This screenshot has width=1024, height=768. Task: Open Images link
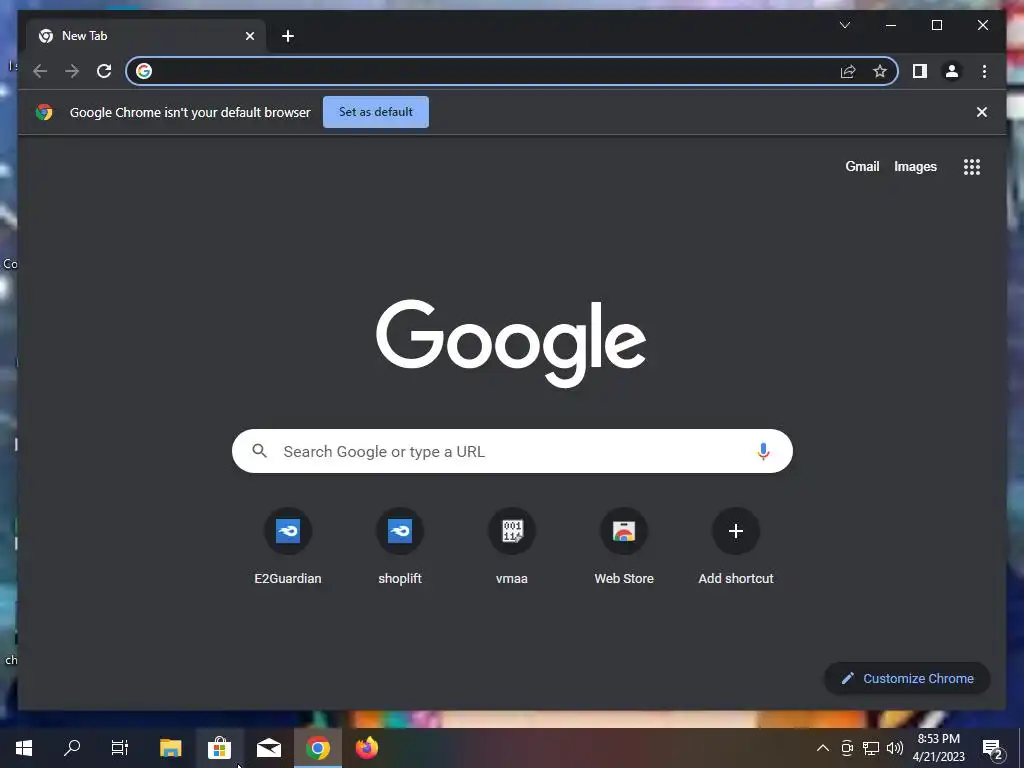[x=916, y=167]
